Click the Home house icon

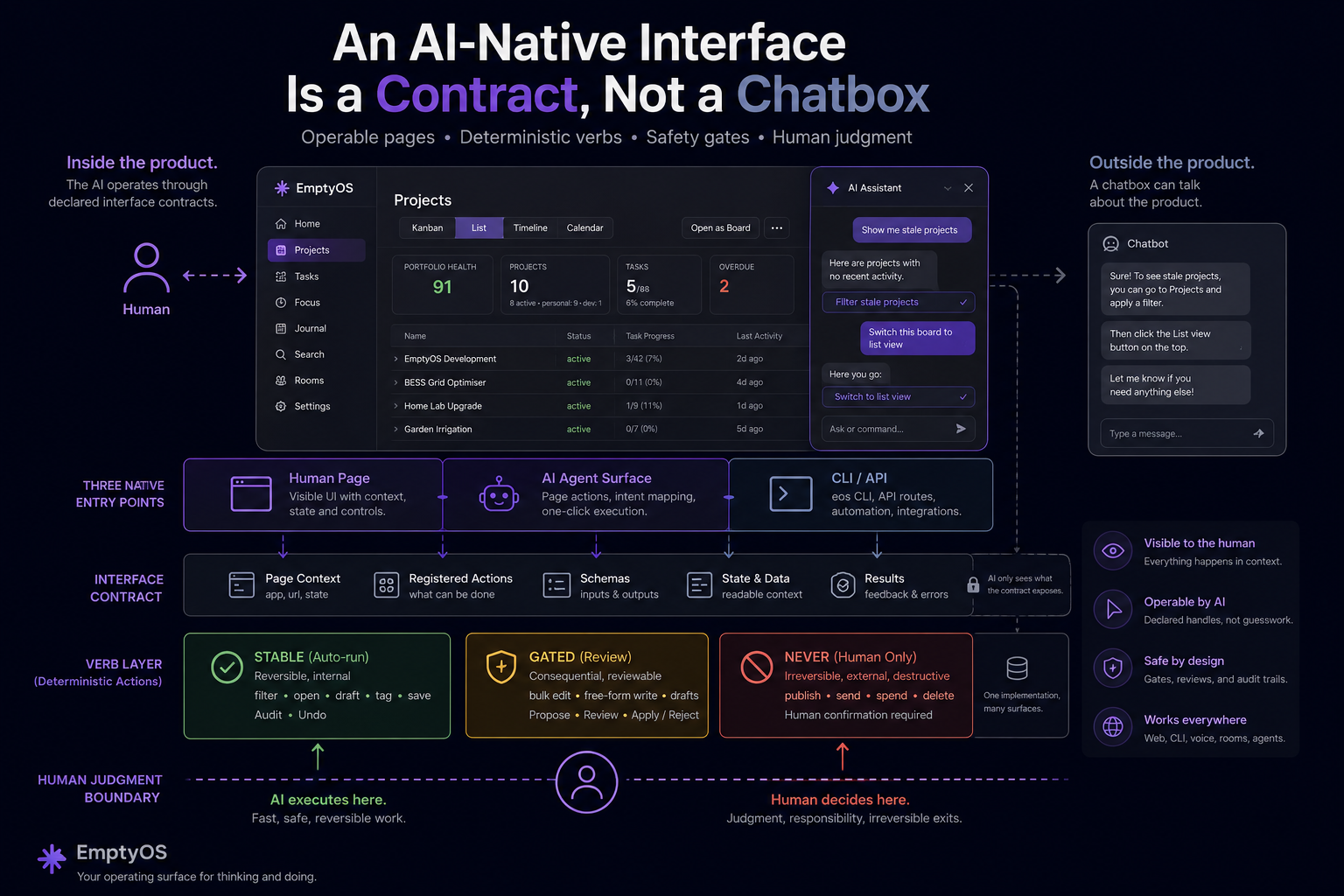[x=281, y=224]
